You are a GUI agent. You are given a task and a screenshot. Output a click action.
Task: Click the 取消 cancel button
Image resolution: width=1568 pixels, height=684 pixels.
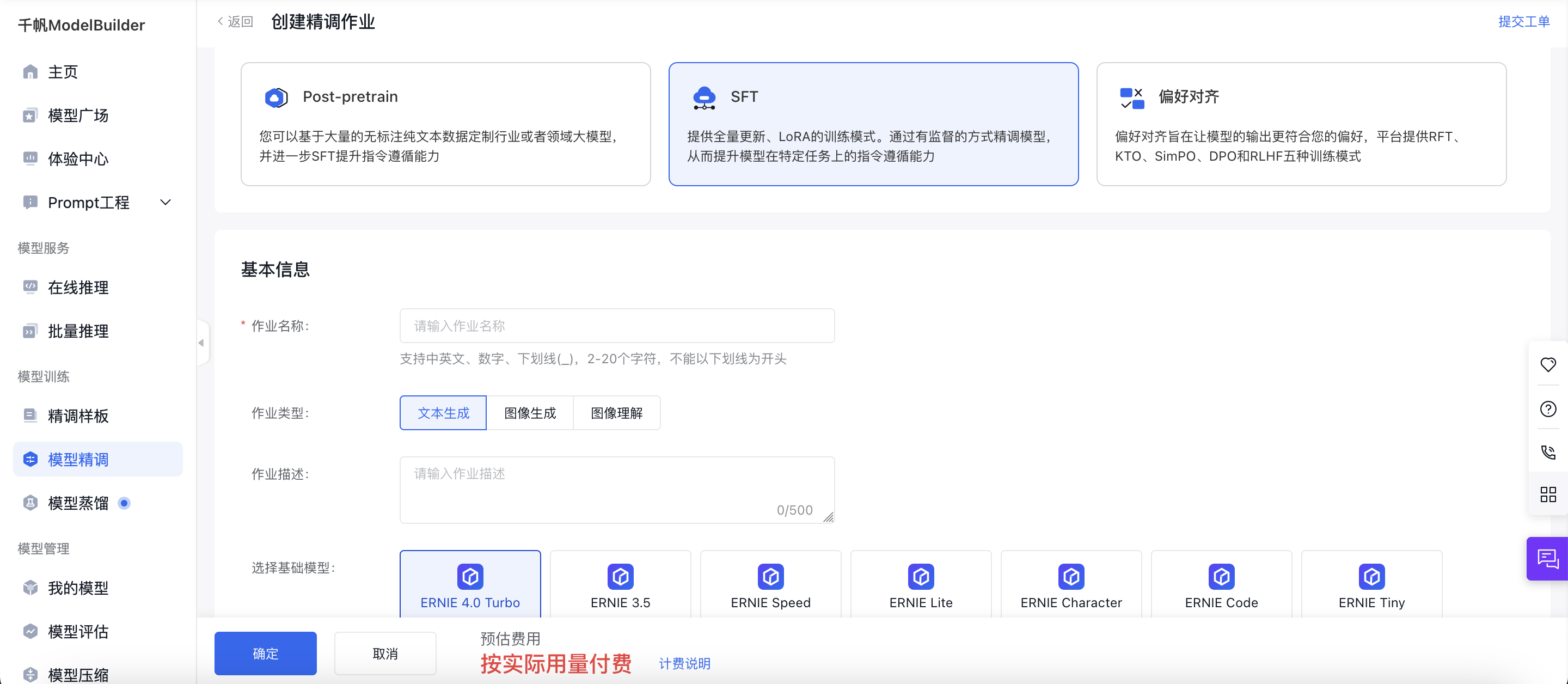(x=385, y=654)
